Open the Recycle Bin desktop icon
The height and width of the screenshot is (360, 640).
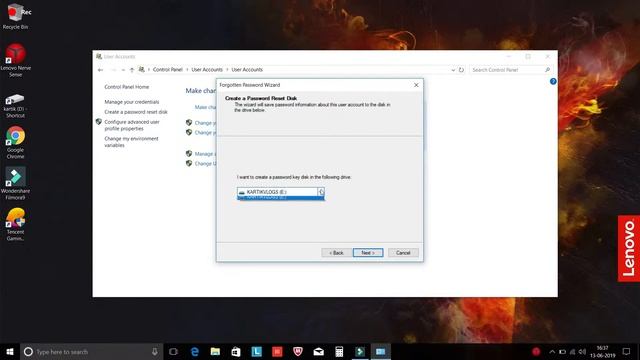(16, 16)
